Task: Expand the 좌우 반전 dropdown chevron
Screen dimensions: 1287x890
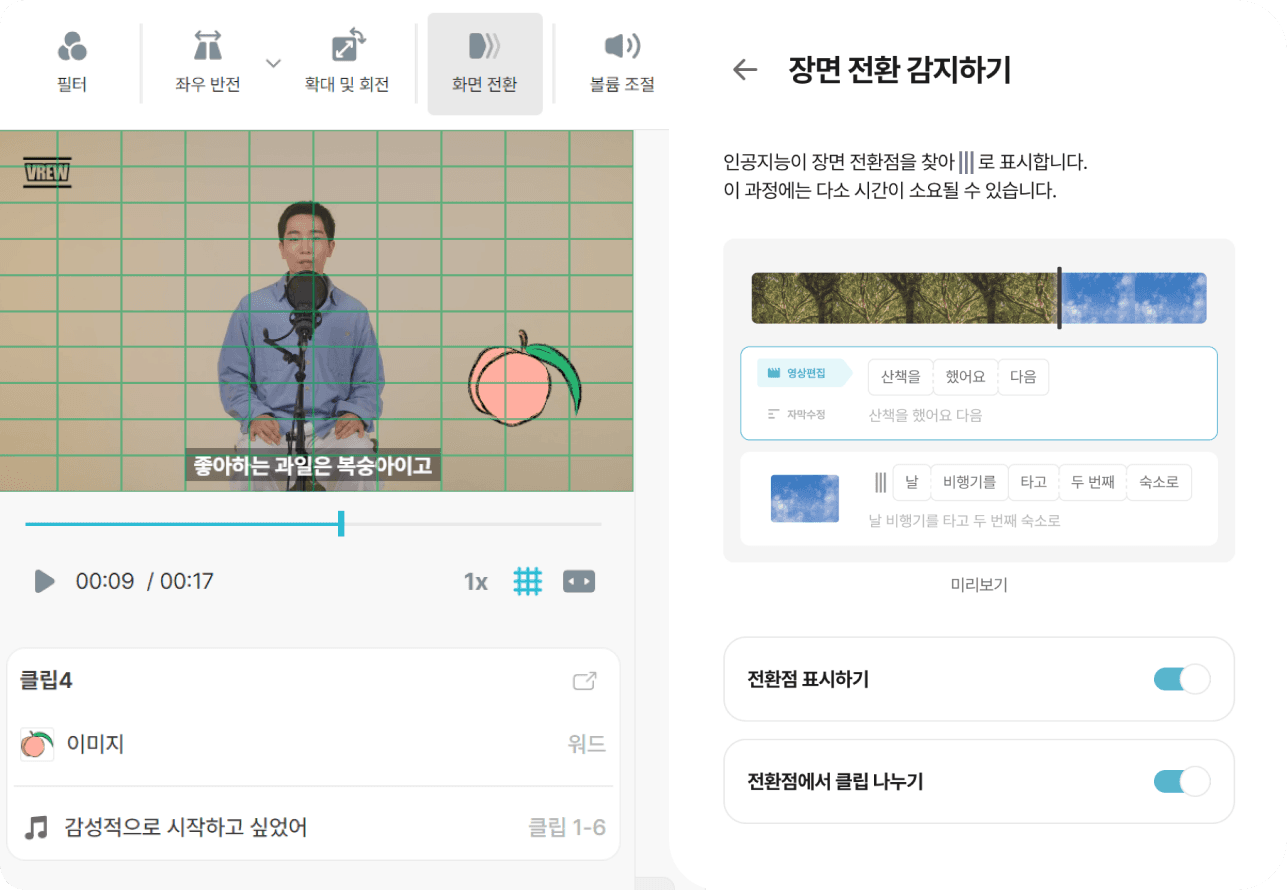Action: point(273,62)
